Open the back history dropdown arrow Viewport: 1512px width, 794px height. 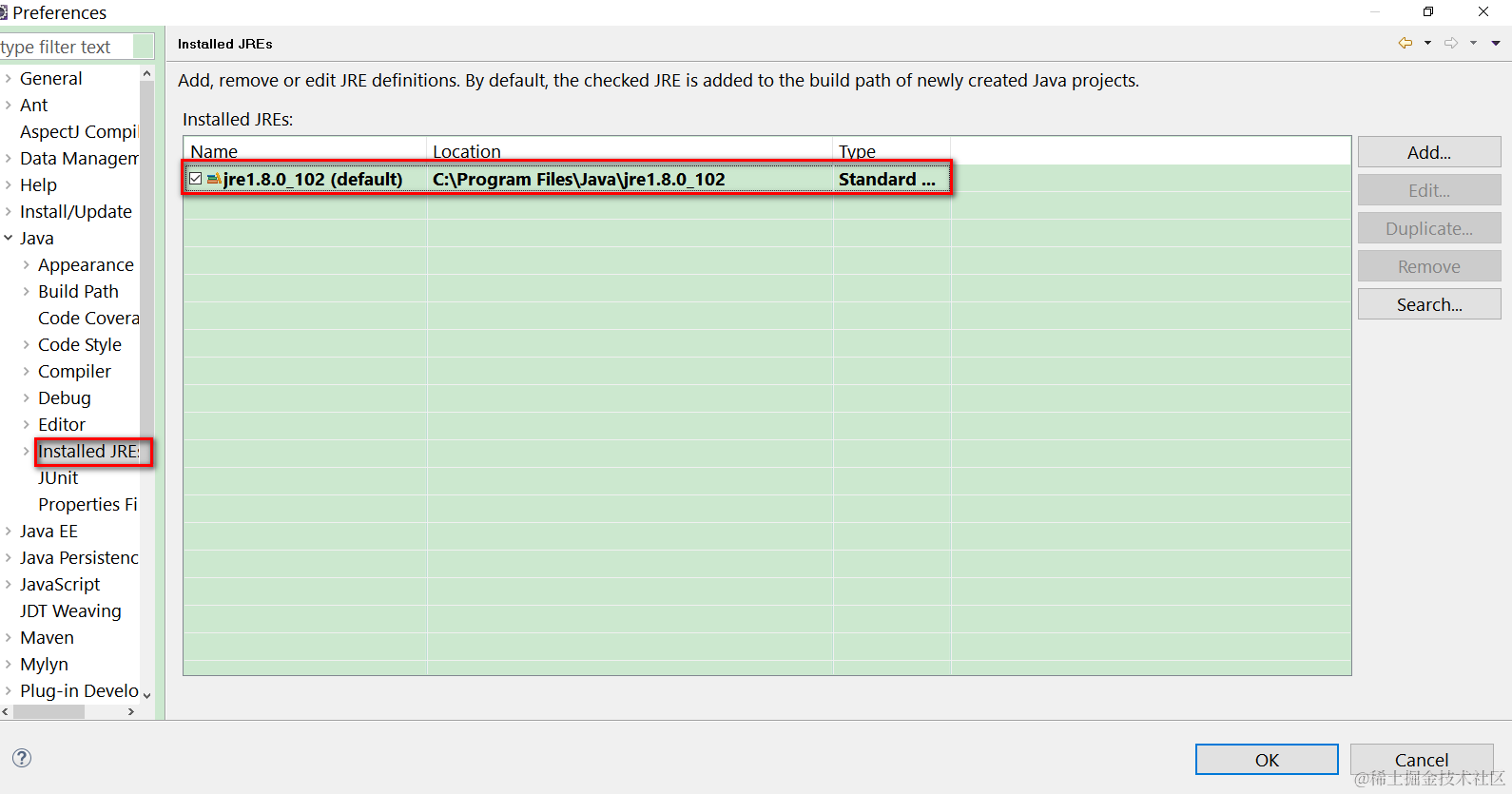pos(1427,43)
